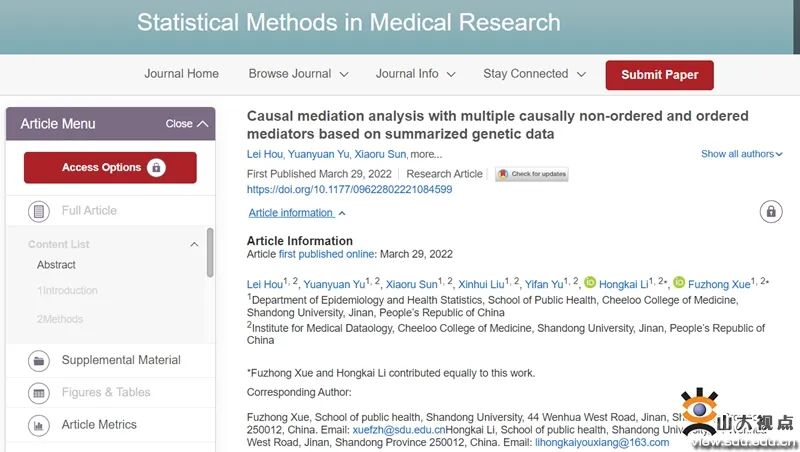800x452 pixels.
Task: Open Fuzhong Xue's ORCID iD icon
Action: 679,282
